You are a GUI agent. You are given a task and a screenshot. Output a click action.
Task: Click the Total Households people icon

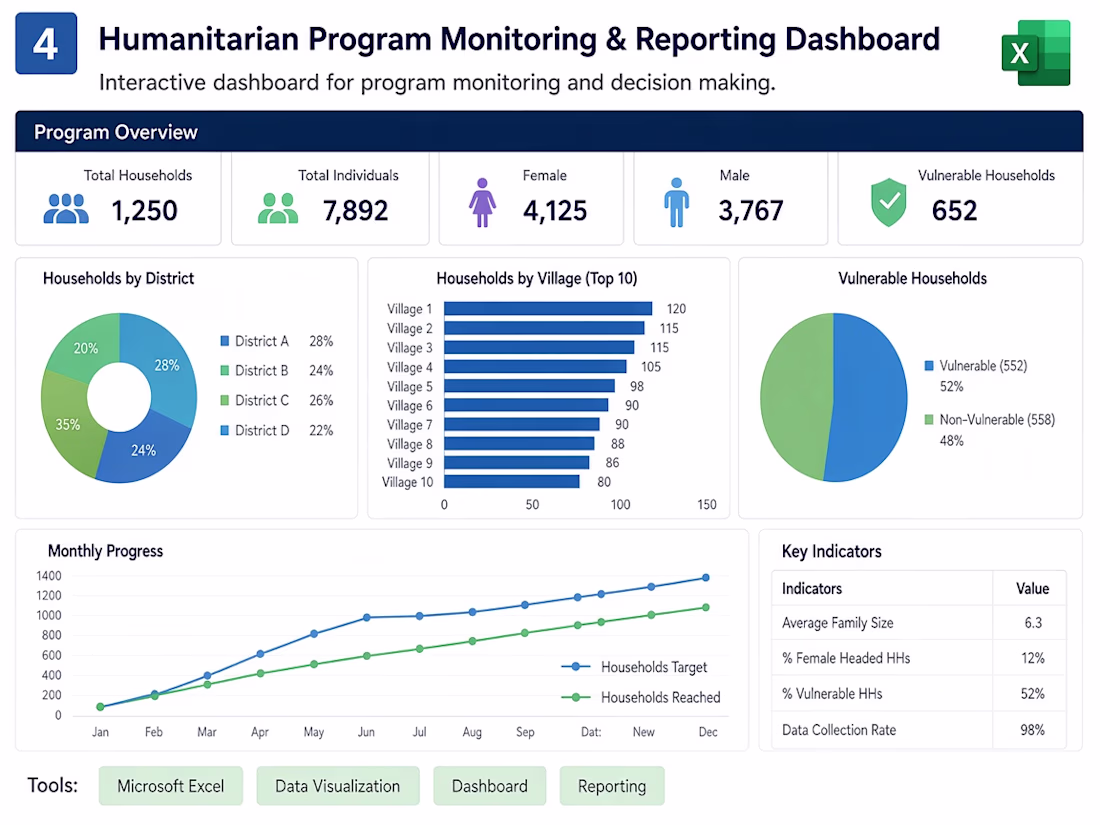pos(66,208)
